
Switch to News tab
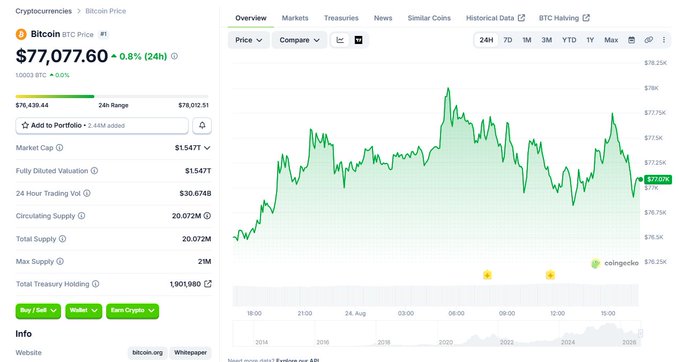[x=383, y=18]
